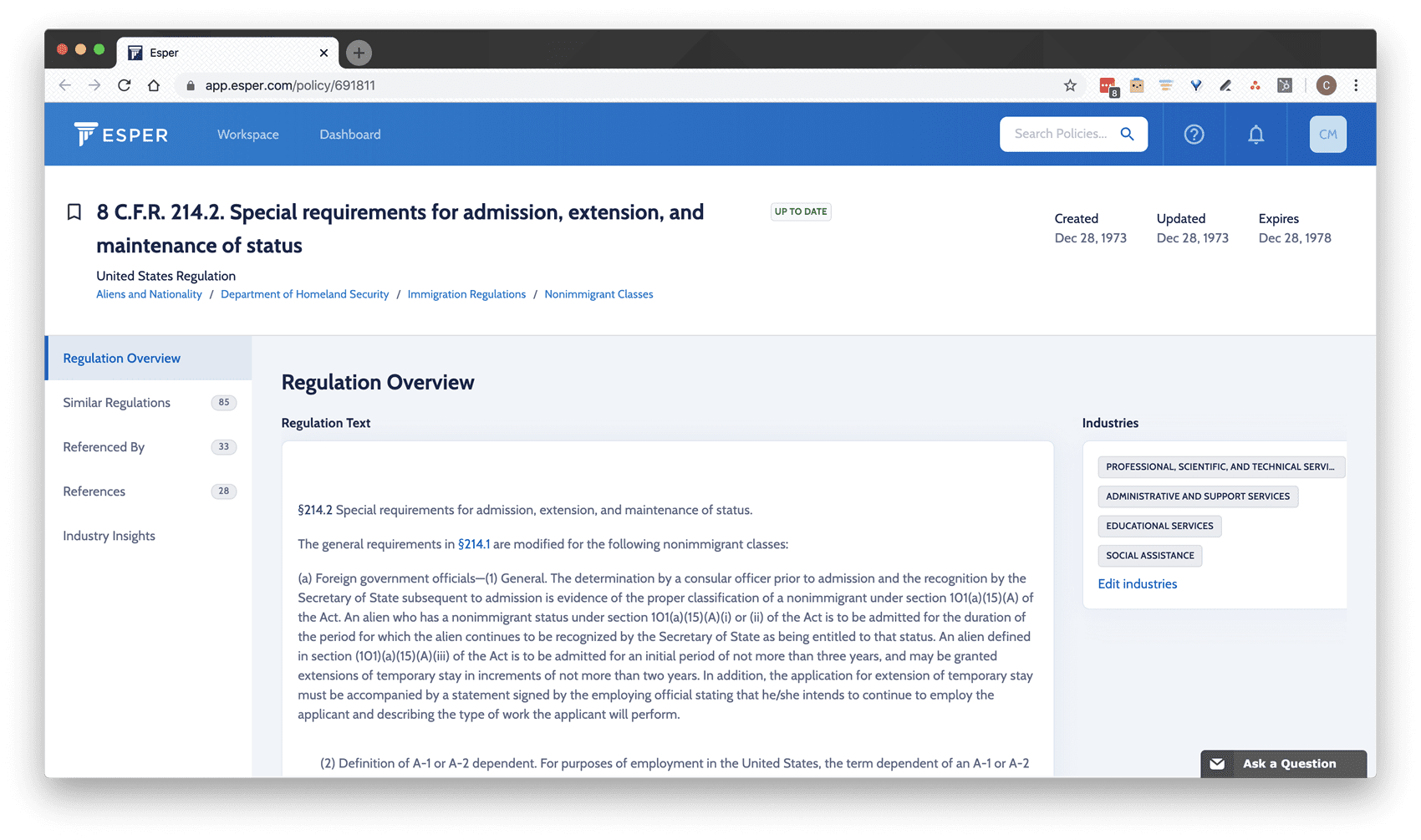Click Edit industries link

click(x=1137, y=583)
